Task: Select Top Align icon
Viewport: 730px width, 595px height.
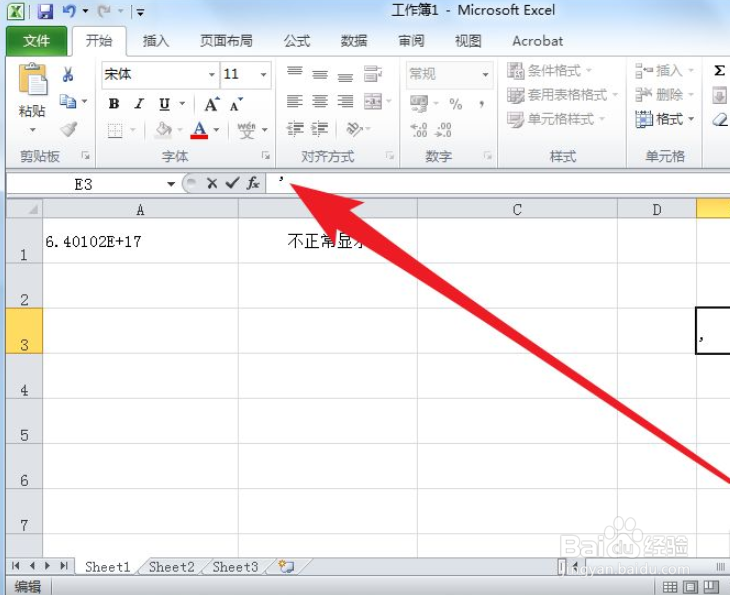Action: pyautogui.click(x=295, y=73)
